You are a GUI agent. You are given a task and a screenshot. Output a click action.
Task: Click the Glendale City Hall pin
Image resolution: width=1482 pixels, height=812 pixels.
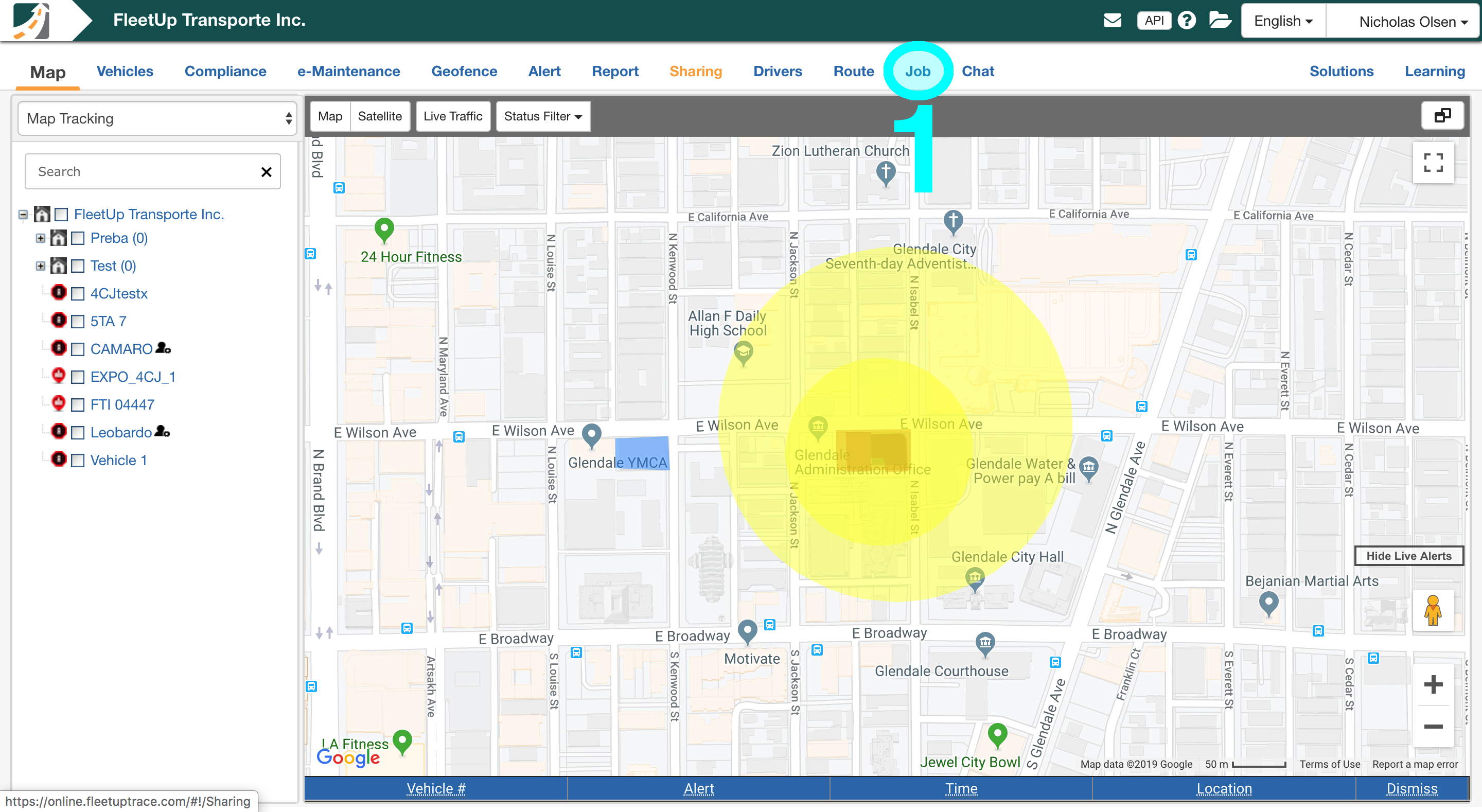pyautogui.click(x=974, y=579)
